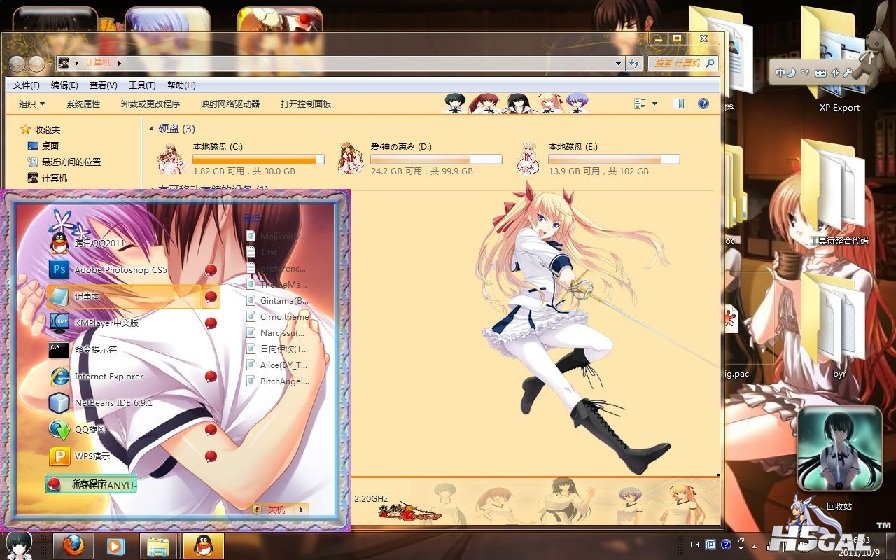Expand QQ download manager jump list arrow
Viewport: 896px width, 560px height.
(x=211, y=429)
